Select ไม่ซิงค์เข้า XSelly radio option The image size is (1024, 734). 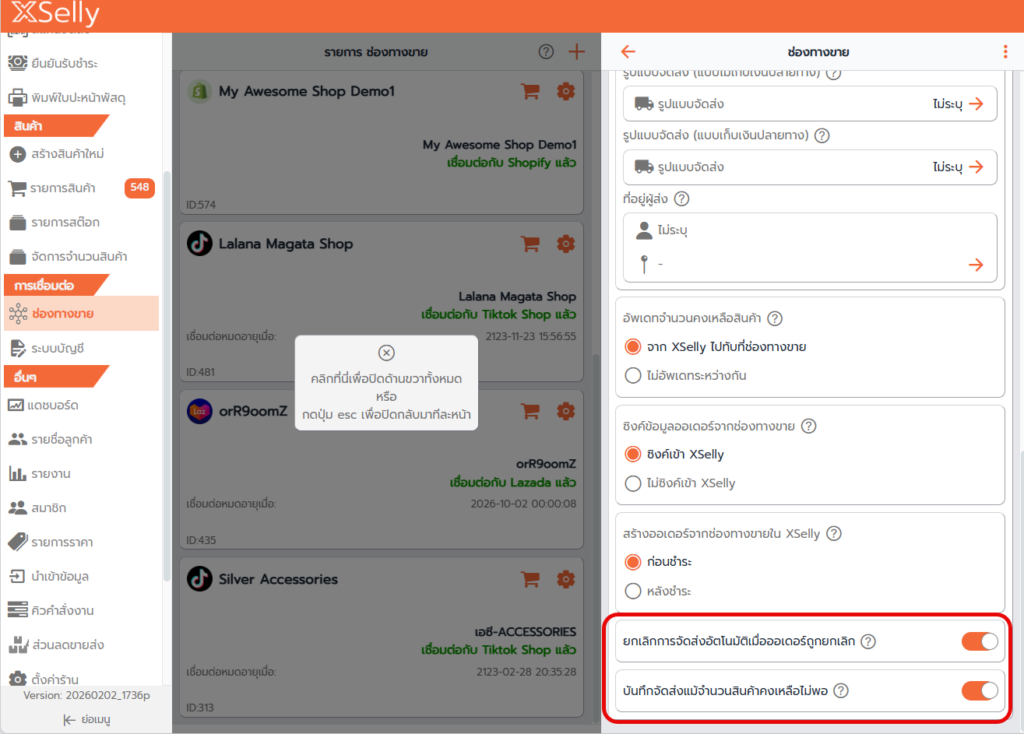632,483
